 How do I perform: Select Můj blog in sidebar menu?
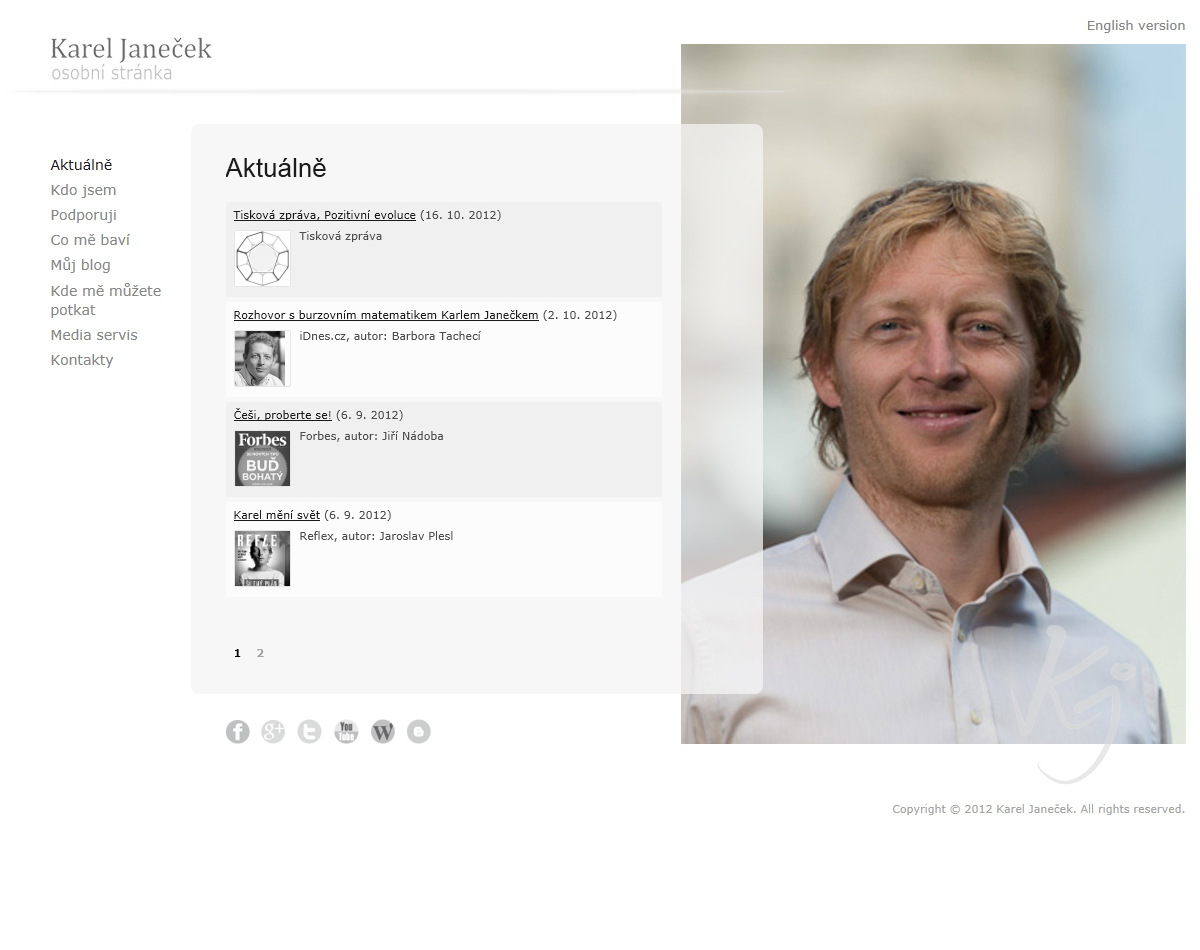pyautogui.click(x=81, y=265)
